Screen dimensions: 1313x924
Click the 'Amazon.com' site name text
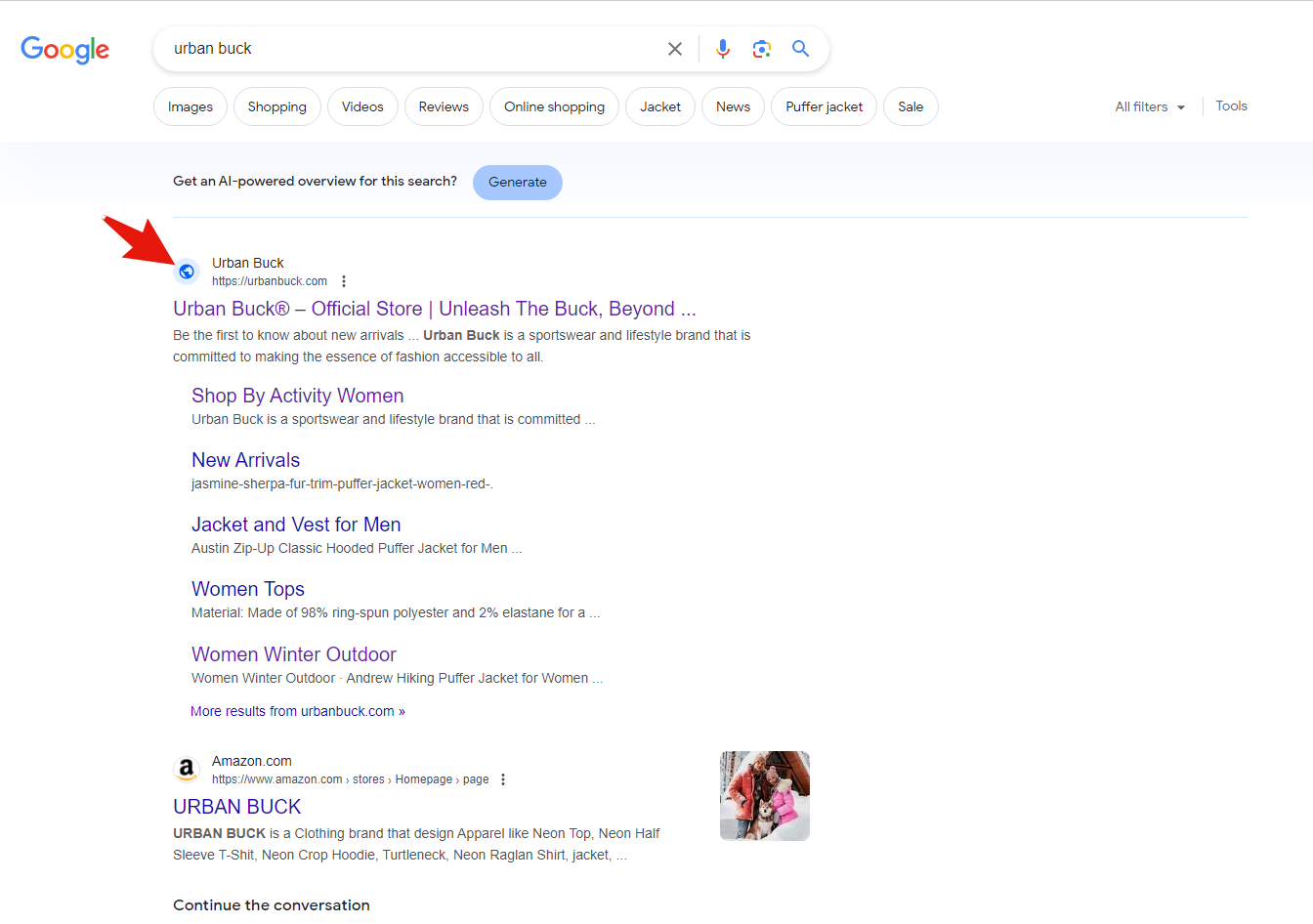pos(252,761)
